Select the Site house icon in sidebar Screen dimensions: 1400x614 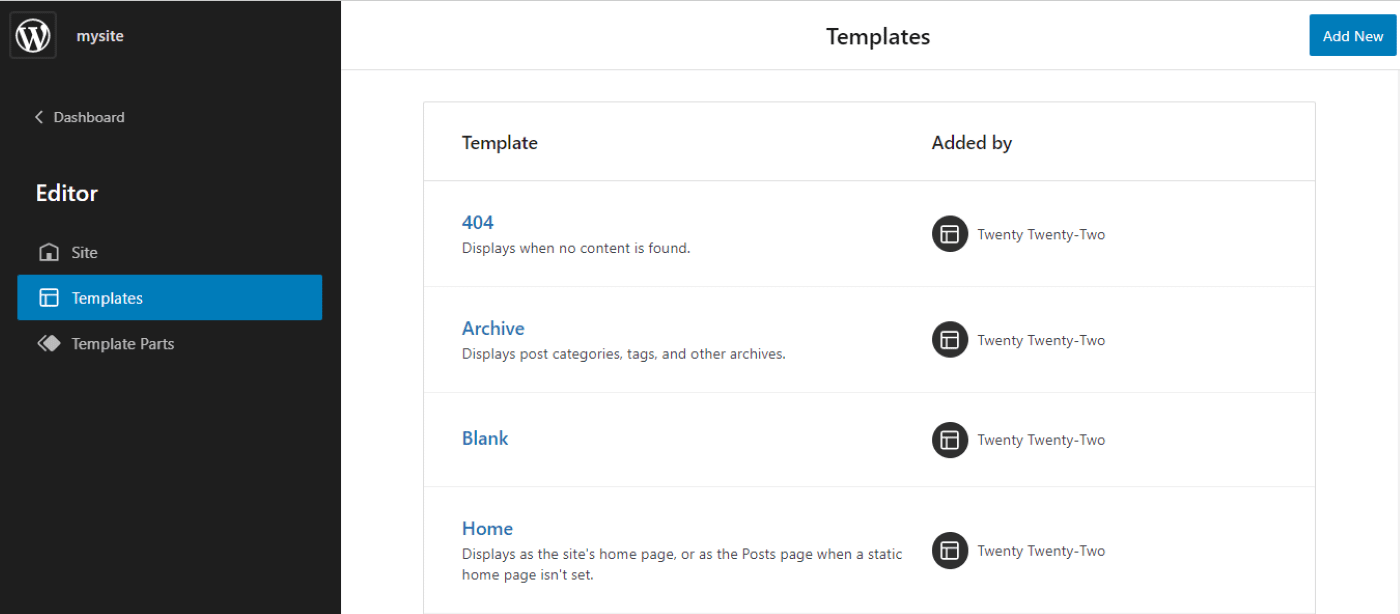(x=47, y=252)
